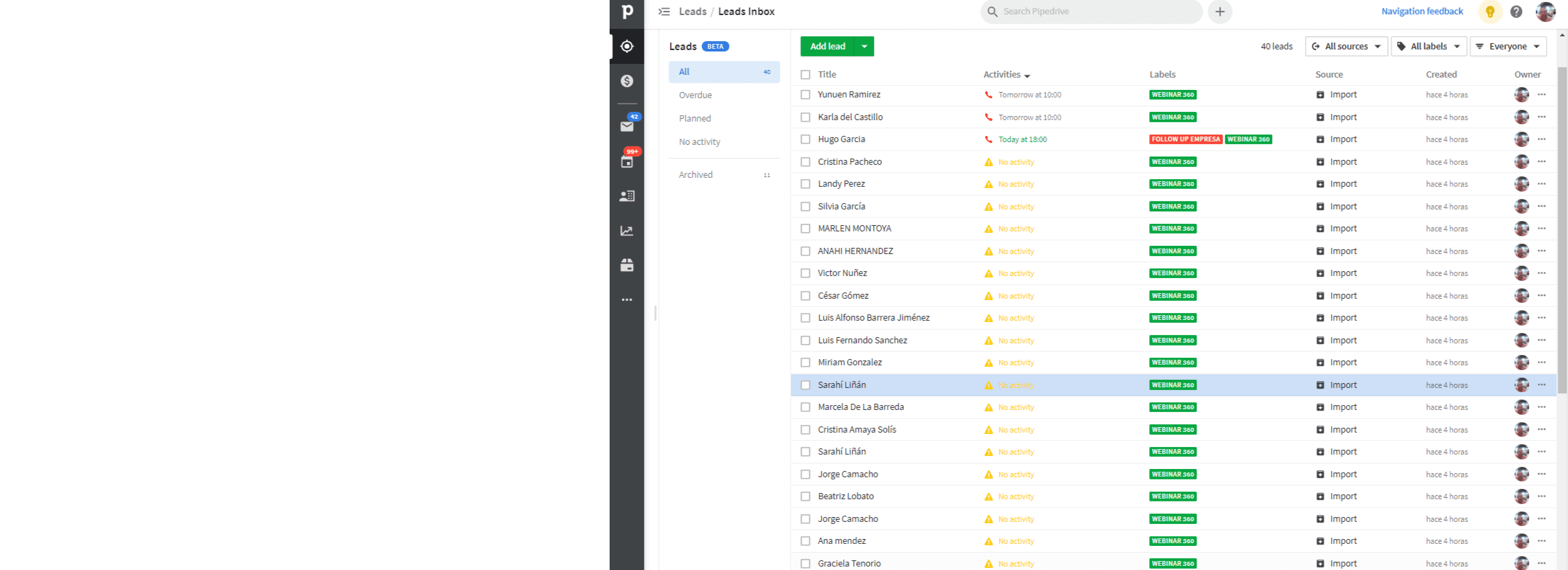Viewport: 1568px width, 570px height.
Task: Click the Import icon for MARLEN MONTOYA
Action: coord(1320,229)
